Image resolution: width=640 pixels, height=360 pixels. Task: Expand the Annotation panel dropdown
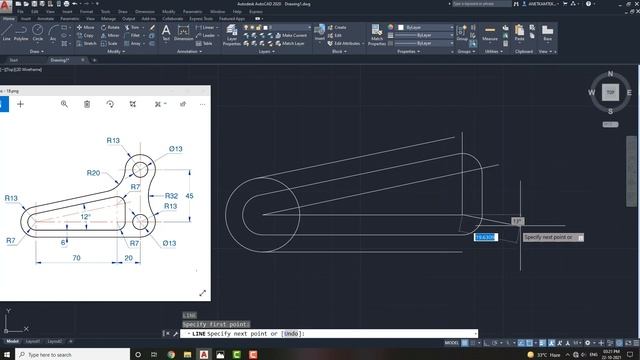[189, 52]
